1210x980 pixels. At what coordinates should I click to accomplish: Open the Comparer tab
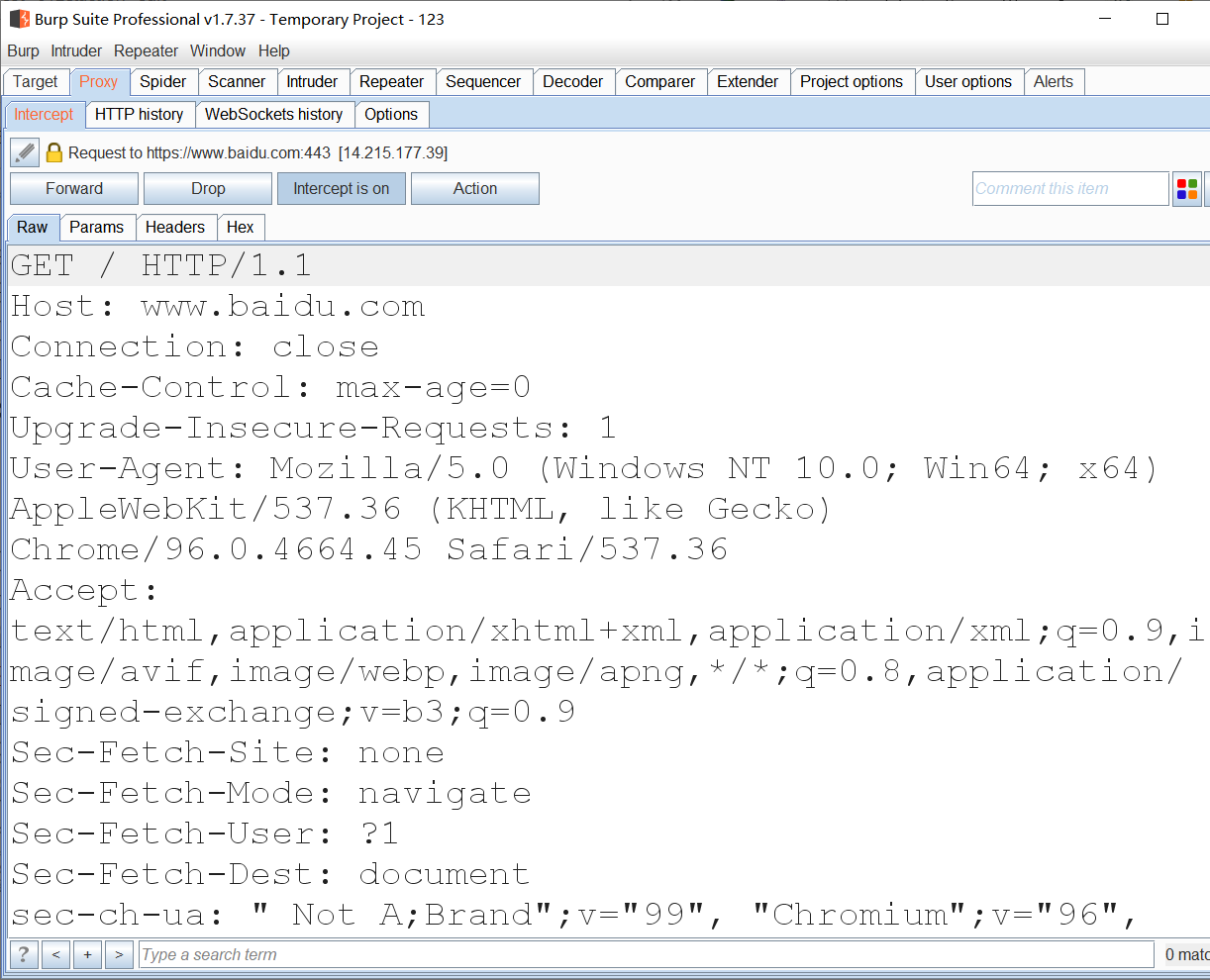[x=660, y=81]
